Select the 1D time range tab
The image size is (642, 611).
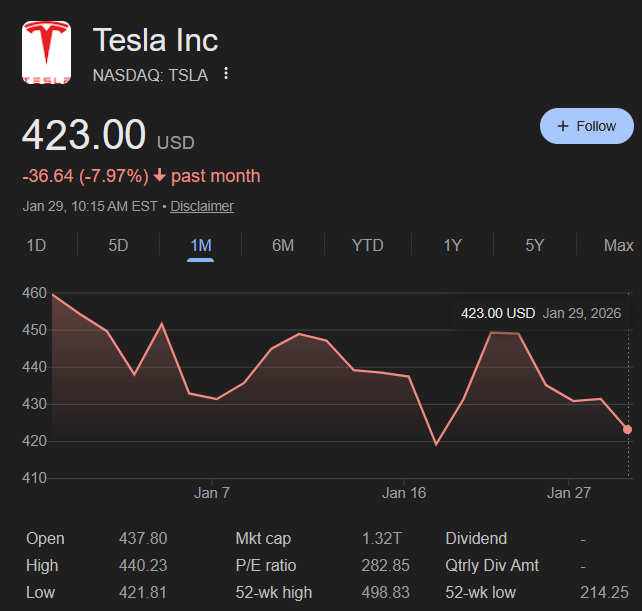(36, 245)
